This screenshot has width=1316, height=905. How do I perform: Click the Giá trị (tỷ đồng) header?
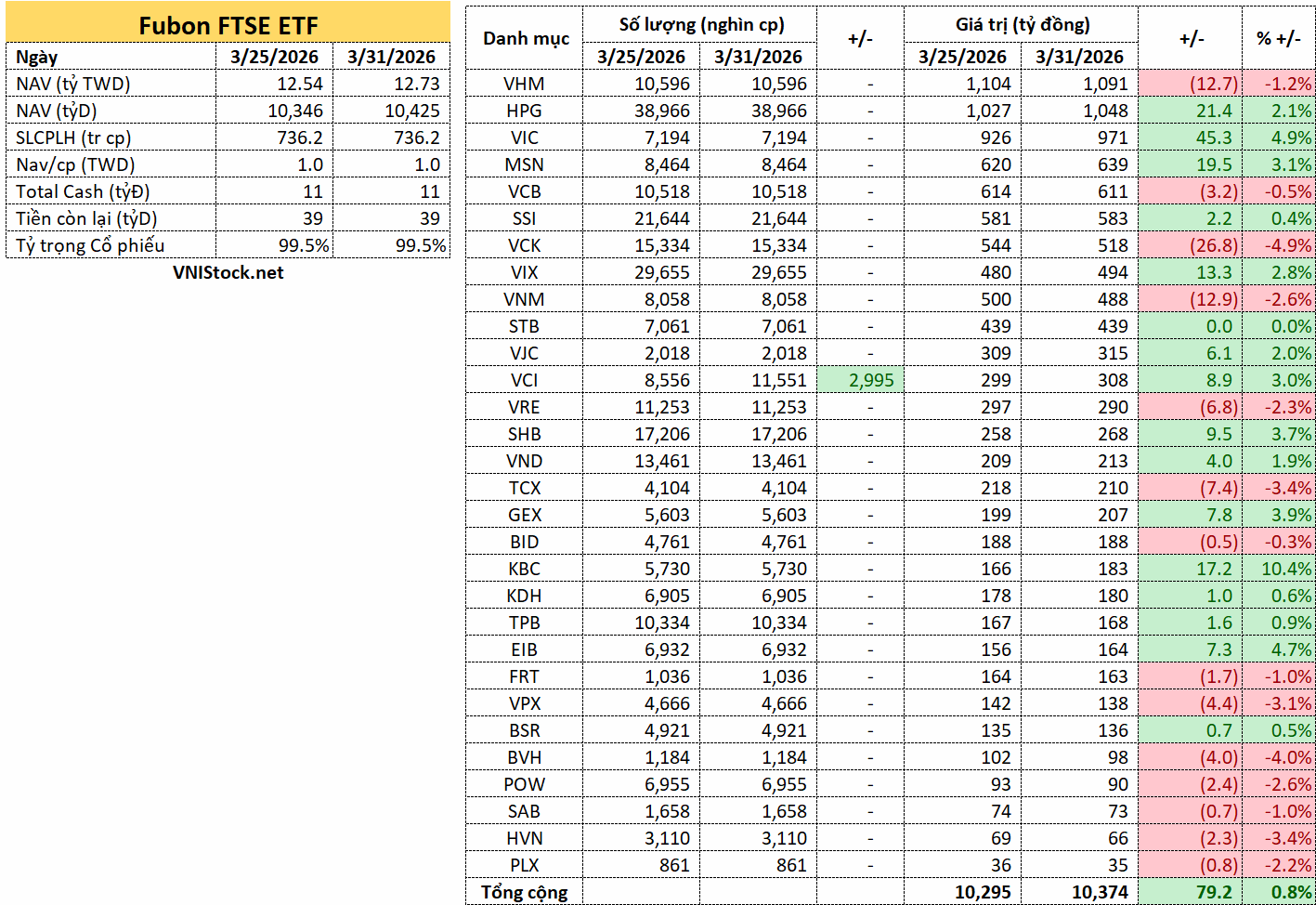click(1022, 25)
